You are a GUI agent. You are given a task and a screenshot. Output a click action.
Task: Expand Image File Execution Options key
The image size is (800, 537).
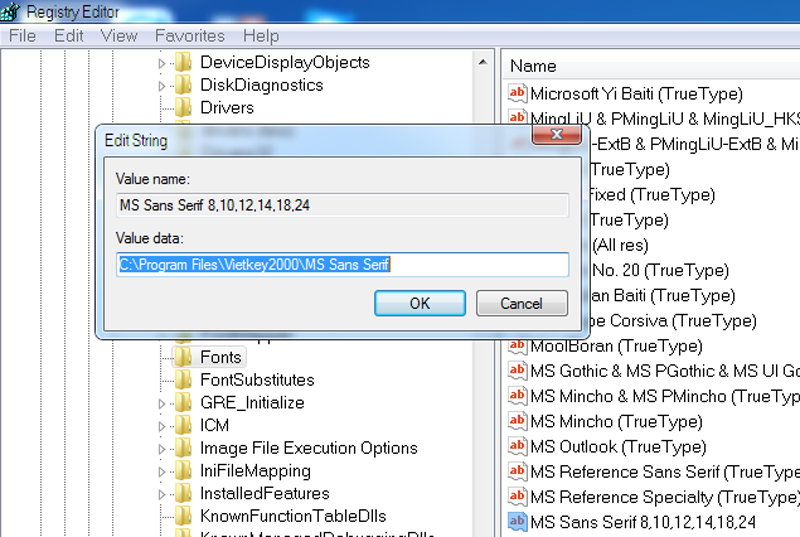pyautogui.click(x=162, y=449)
